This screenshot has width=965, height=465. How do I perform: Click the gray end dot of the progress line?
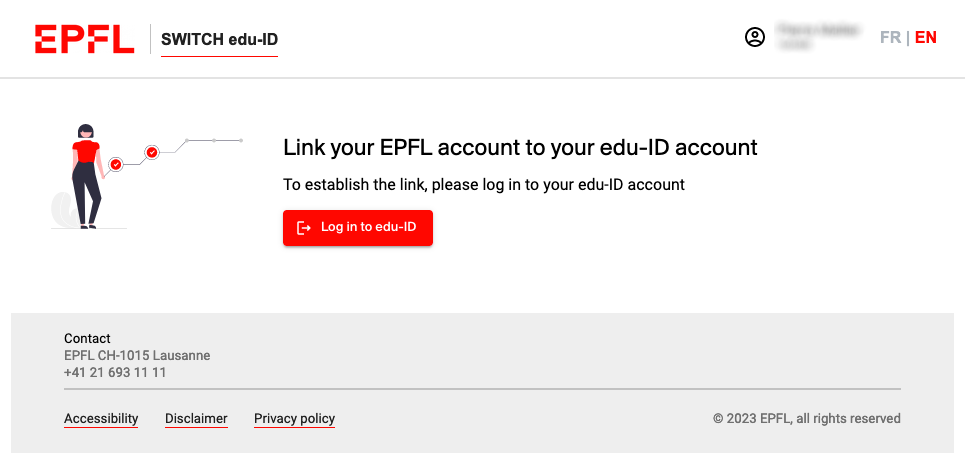(x=241, y=141)
